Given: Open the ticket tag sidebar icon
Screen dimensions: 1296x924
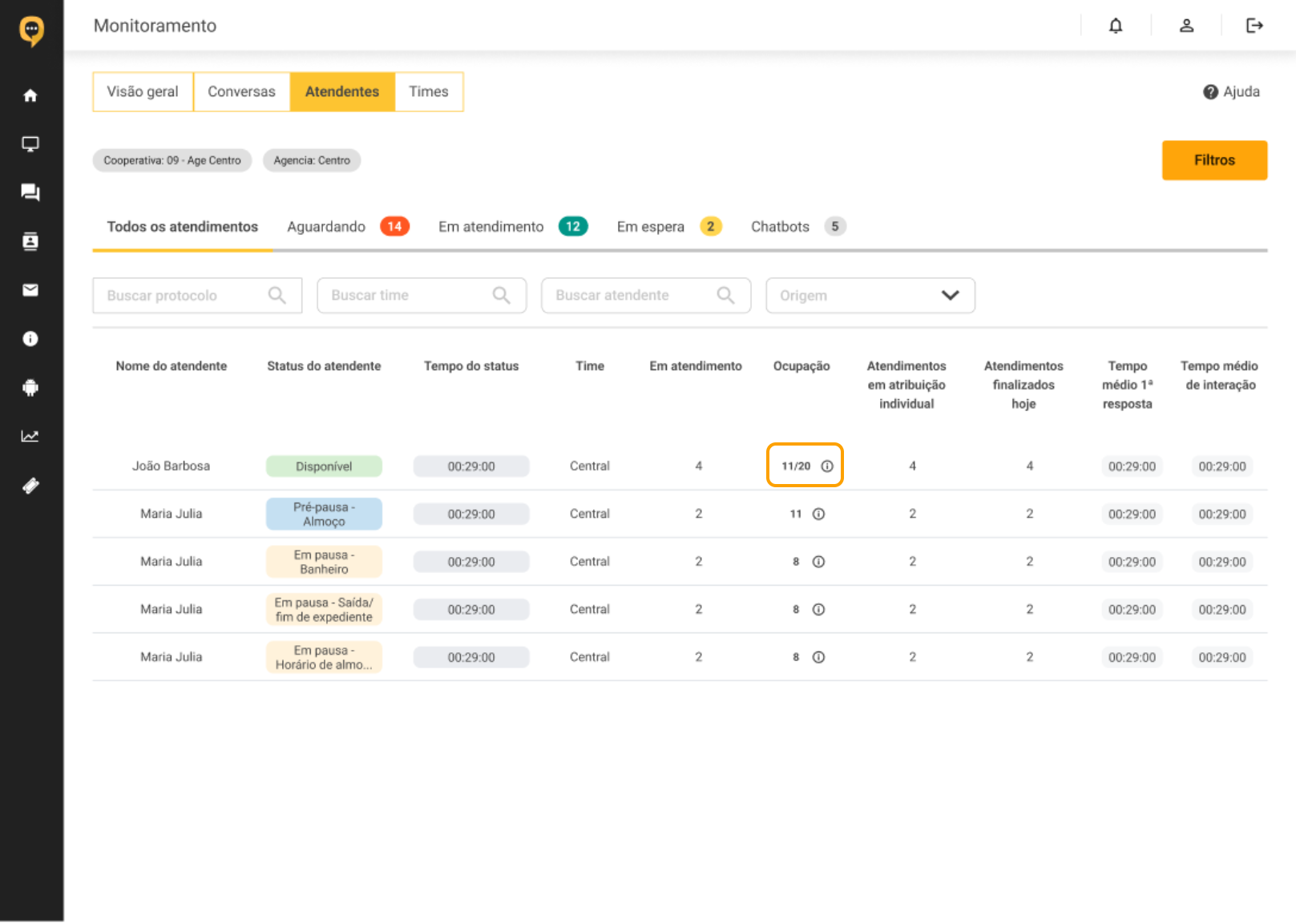Looking at the screenshot, I should coord(30,486).
